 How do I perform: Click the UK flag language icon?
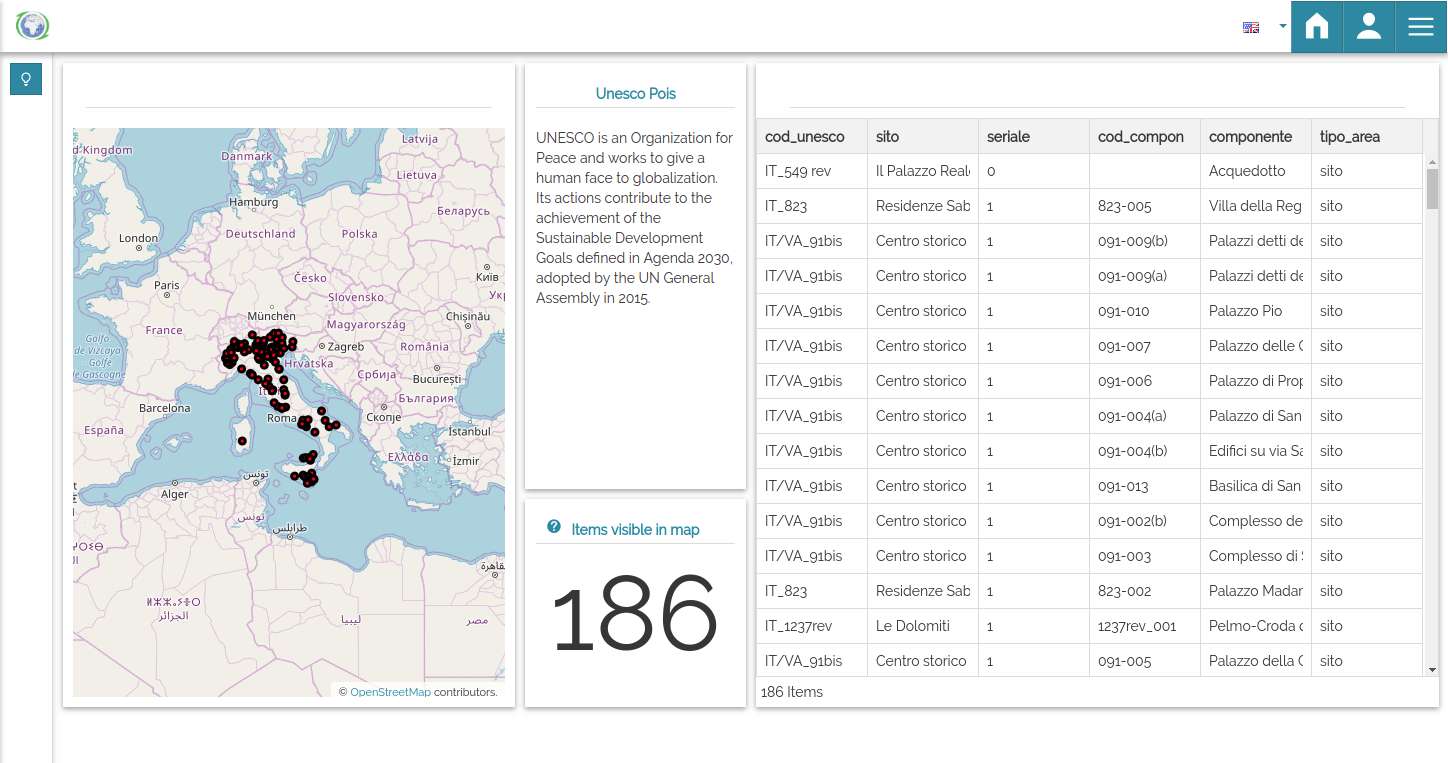[1251, 27]
